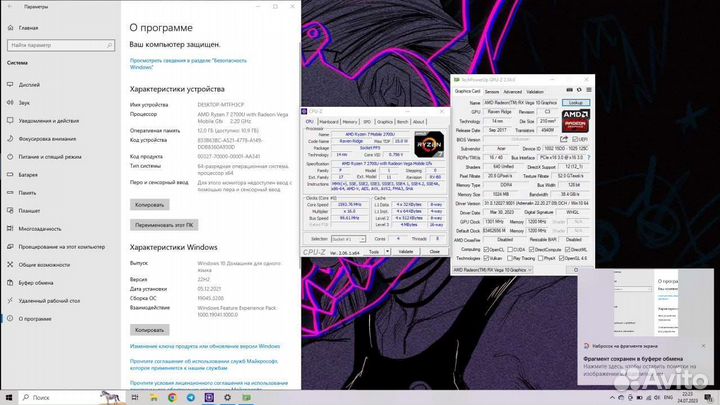Click Tools button in CPU-Z
720x405 pixels.
(x=374, y=252)
